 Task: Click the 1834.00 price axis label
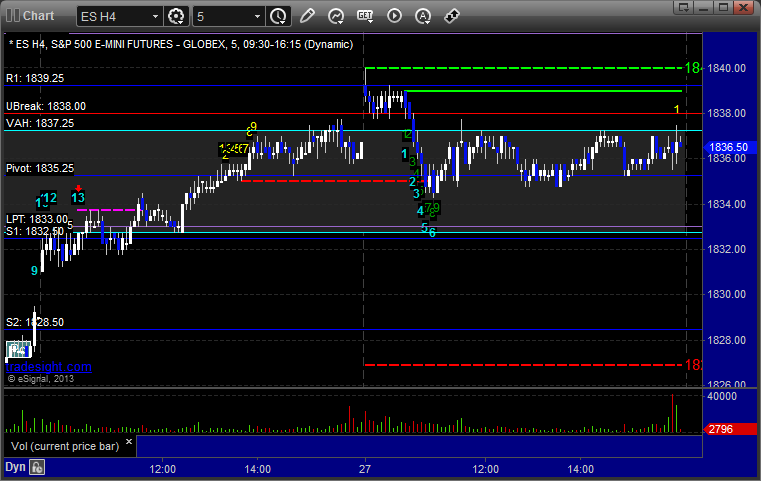[727, 204]
